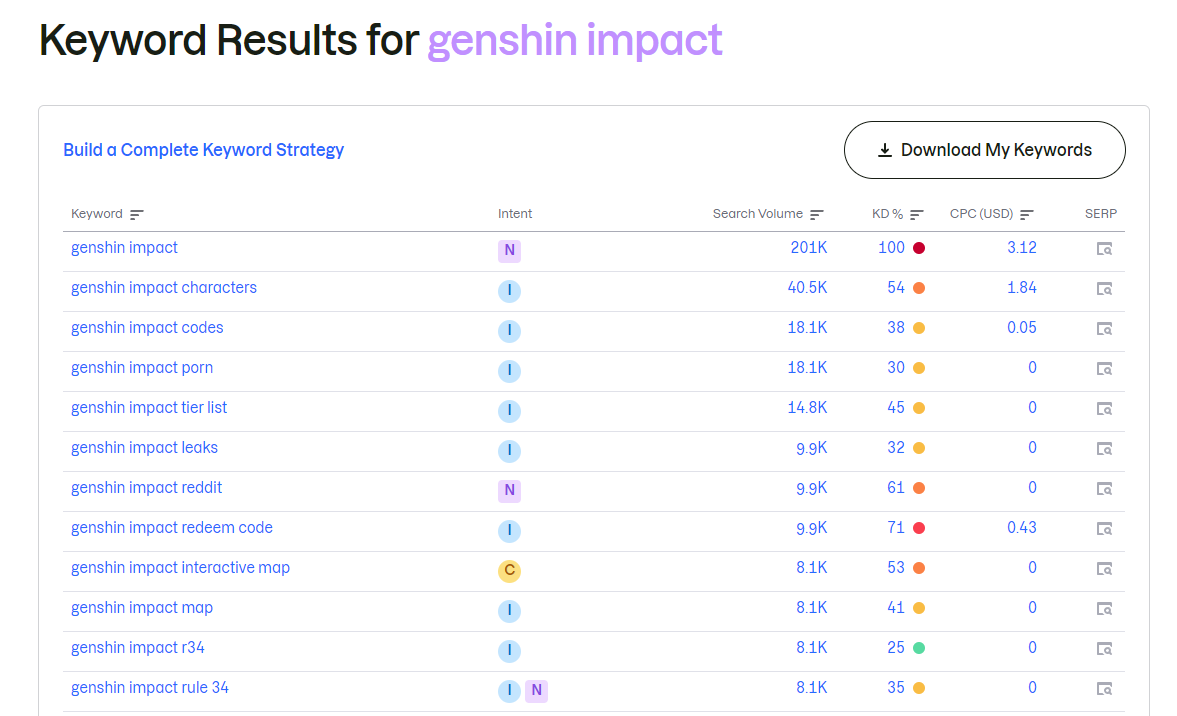Sort by CPC (USD) column
1177x716 pixels.
[x=1027, y=214]
